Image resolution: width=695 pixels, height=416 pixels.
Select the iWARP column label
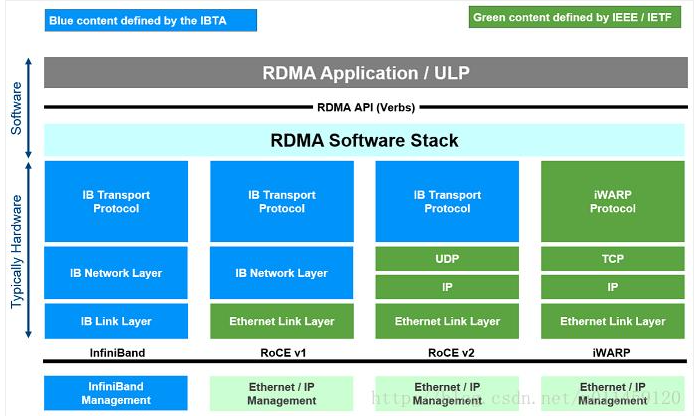coord(611,353)
